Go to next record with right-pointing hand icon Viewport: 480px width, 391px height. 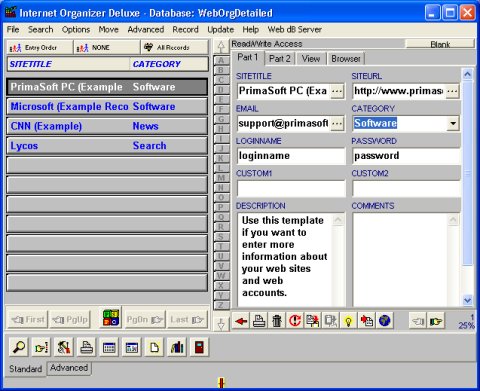[436, 321]
